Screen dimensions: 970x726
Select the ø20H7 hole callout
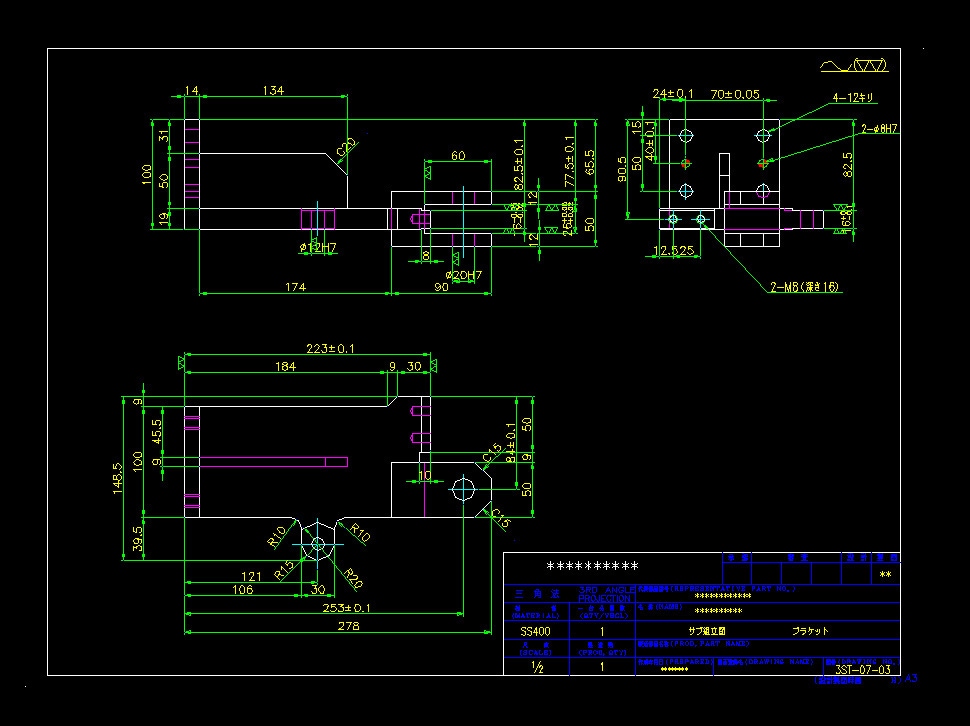coord(463,275)
